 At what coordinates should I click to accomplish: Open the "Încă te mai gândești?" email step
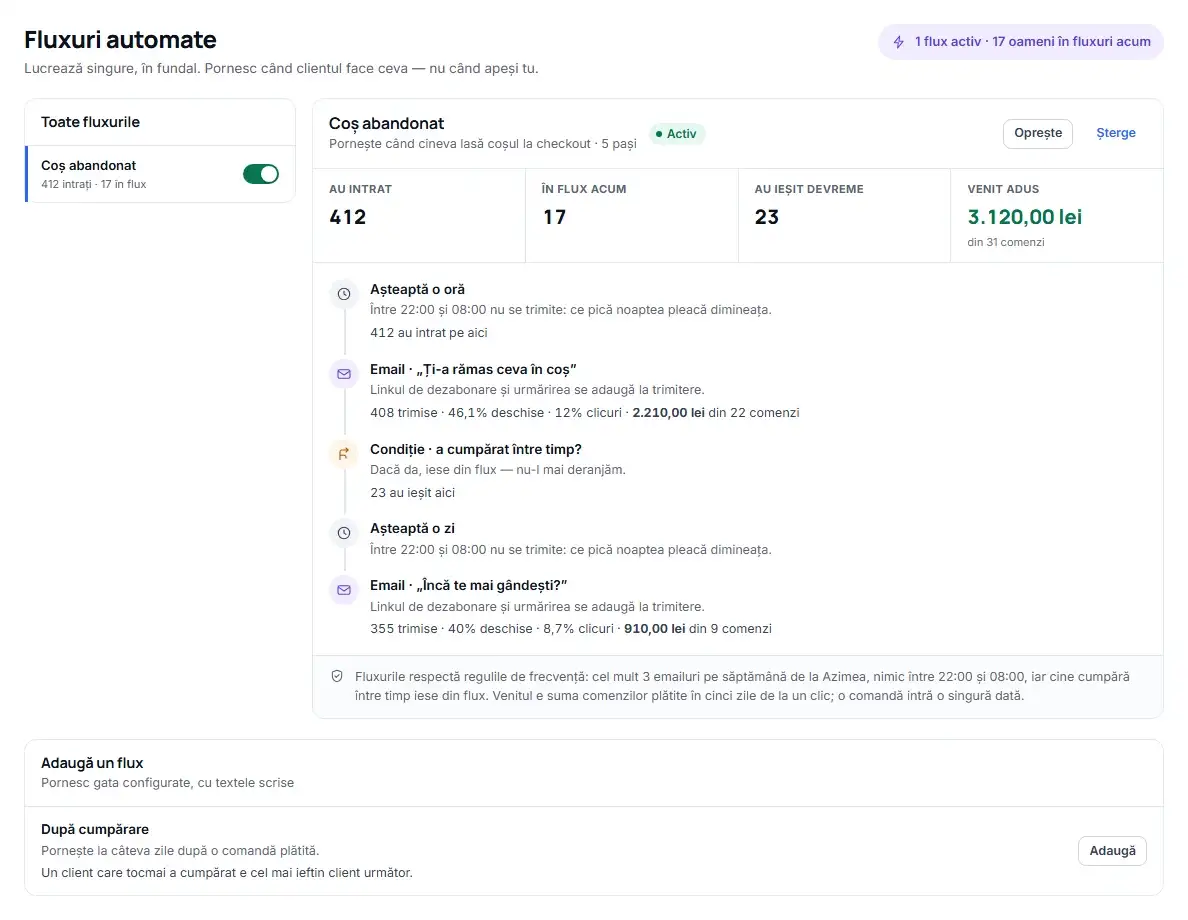coord(468,585)
